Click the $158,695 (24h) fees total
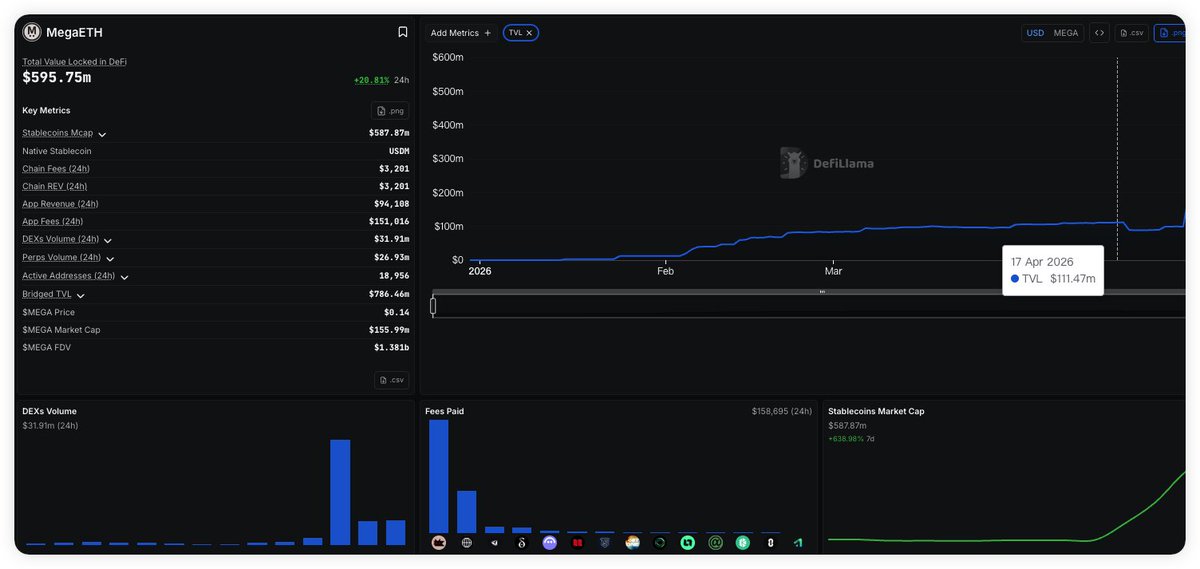This screenshot has width=1200, height=569. click(782, 411)
